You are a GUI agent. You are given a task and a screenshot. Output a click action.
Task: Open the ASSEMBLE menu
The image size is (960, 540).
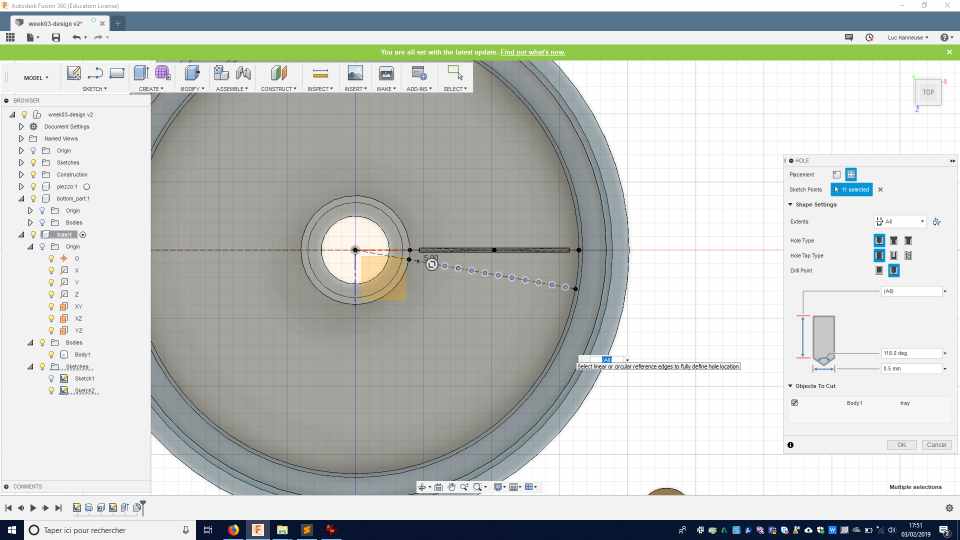coord(232,89)
